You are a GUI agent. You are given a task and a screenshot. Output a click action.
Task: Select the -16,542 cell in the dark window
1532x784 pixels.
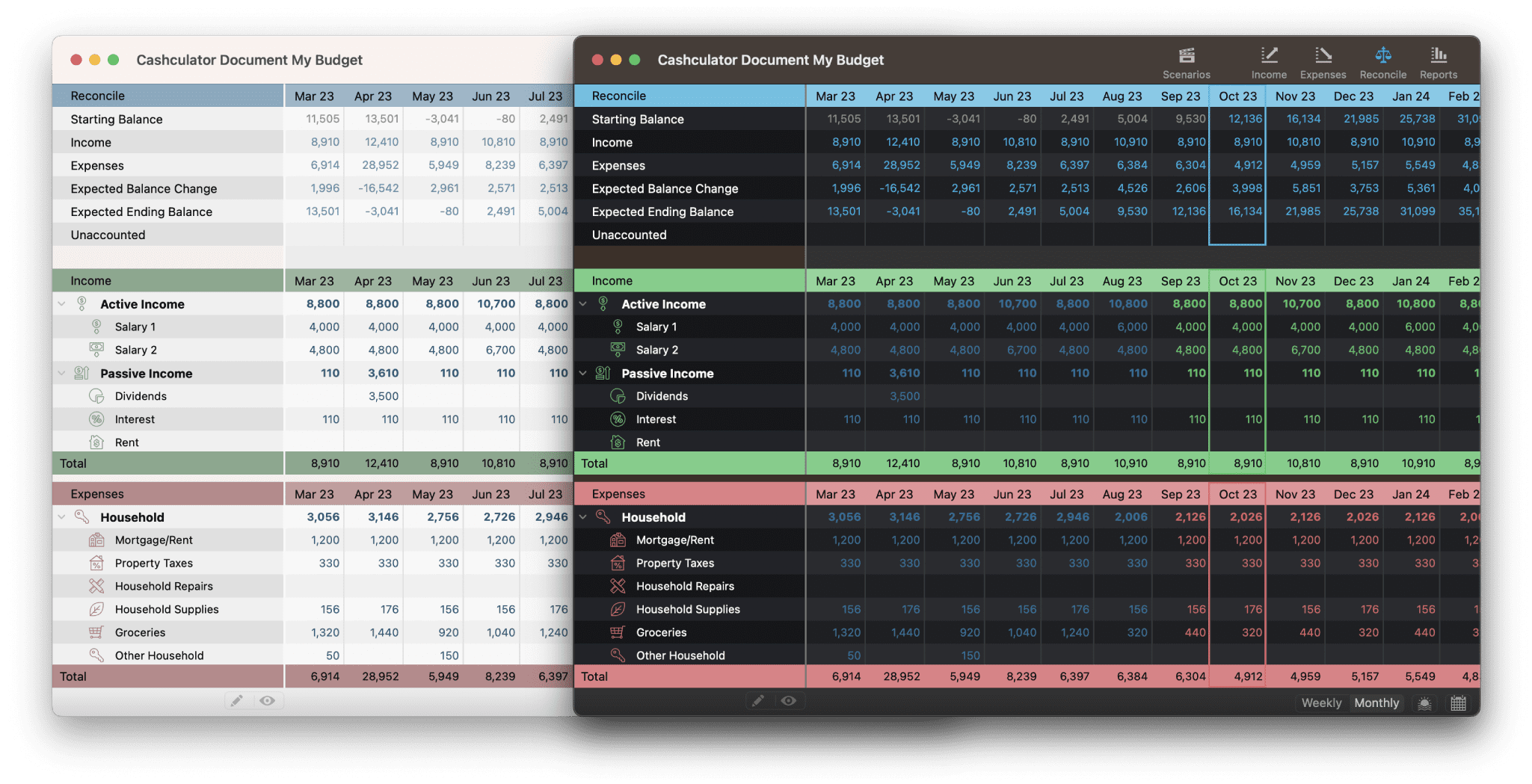click(895, 188)
